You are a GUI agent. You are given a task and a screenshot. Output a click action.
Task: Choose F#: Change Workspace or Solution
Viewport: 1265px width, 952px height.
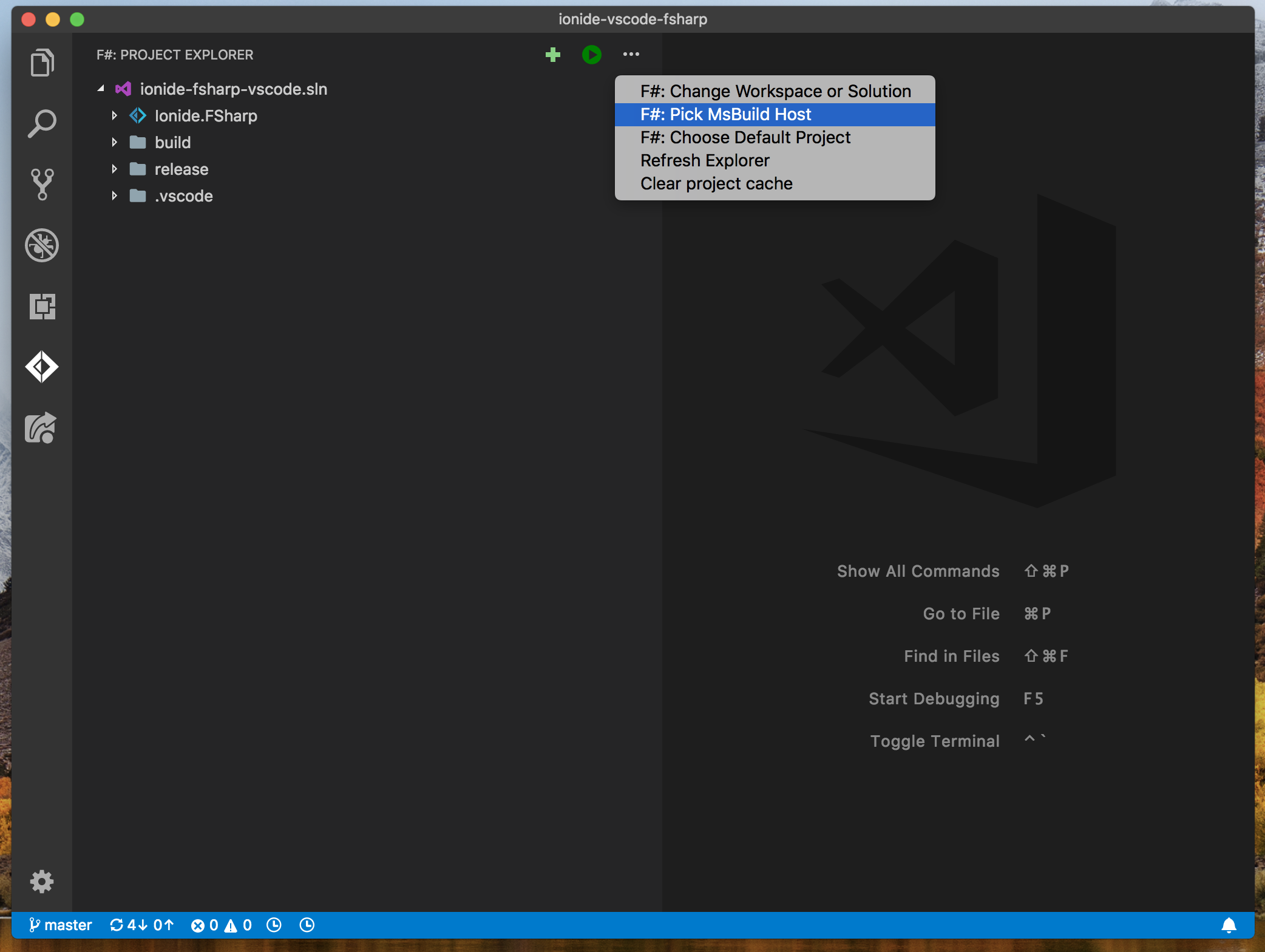click(775, 91)
